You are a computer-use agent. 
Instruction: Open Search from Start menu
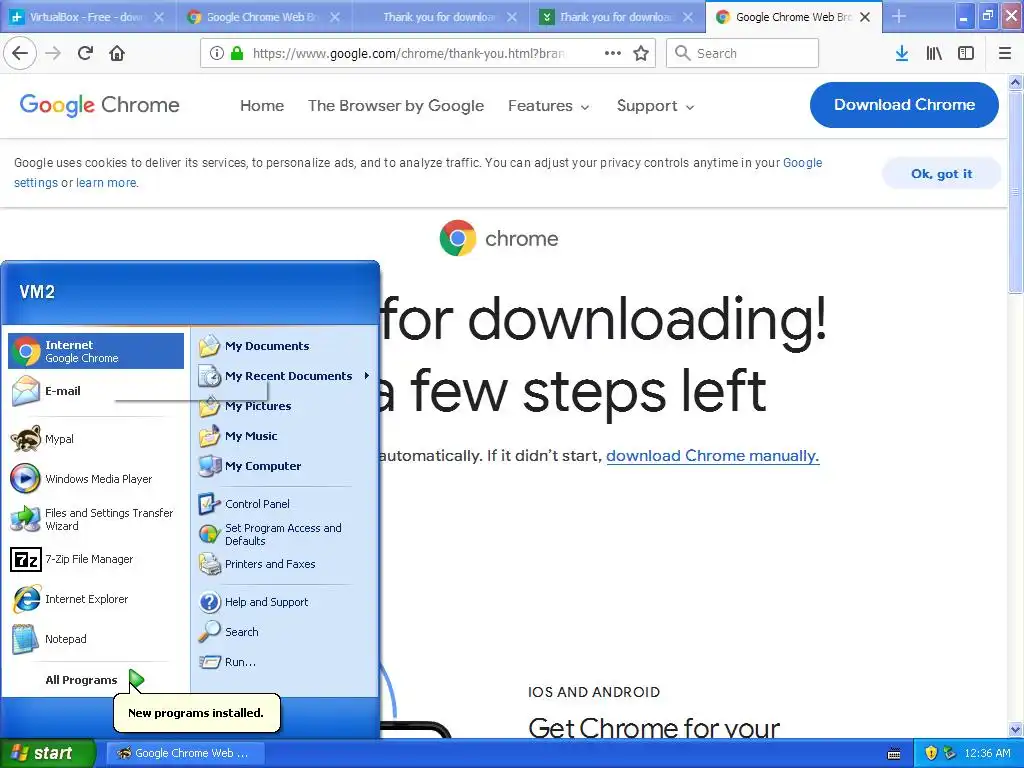point(285,632)
